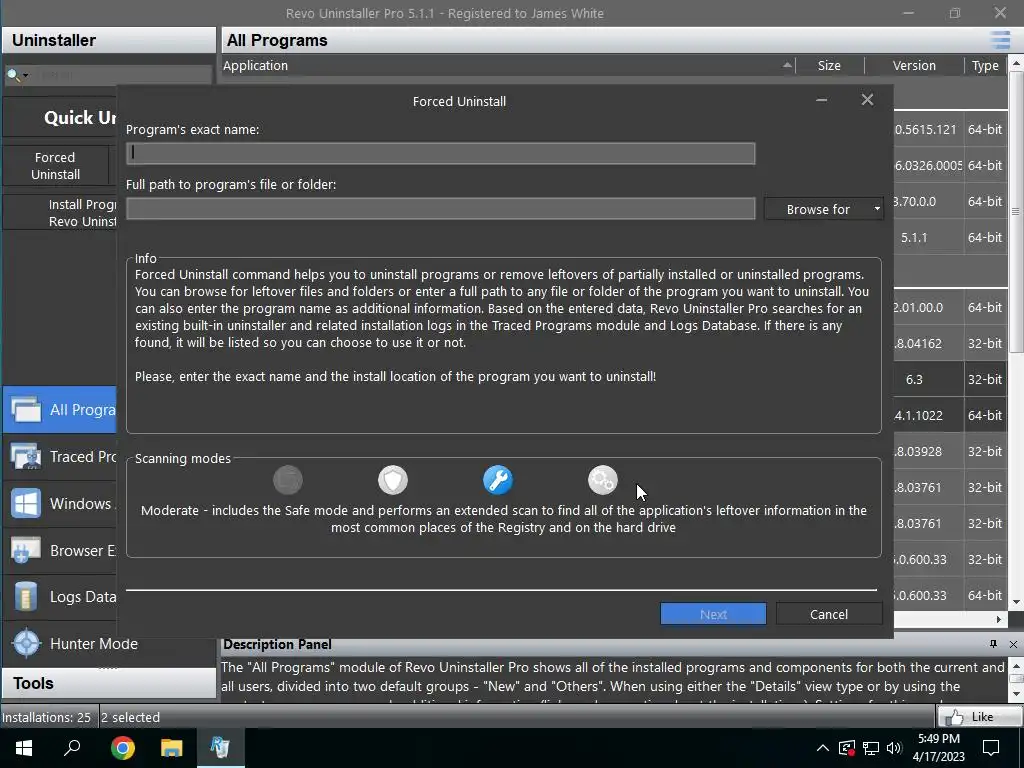Click the Windows Apps logo icon
The width and height of the screenshot is (1024, 768).
coord(26,504)
